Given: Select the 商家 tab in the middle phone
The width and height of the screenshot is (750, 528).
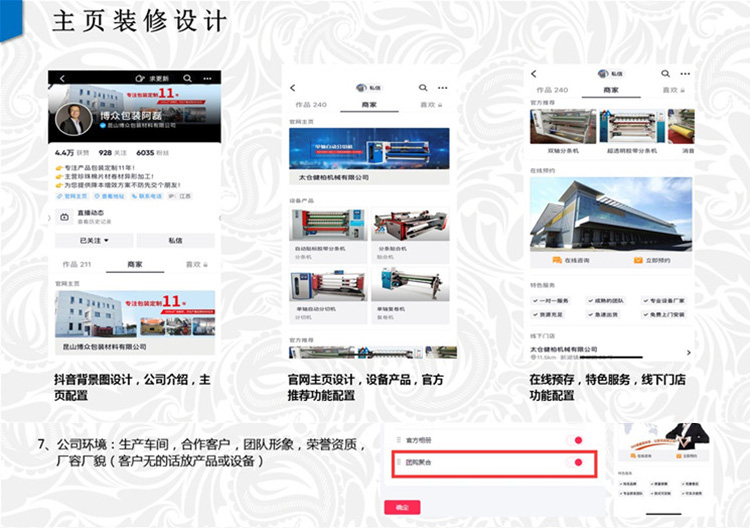Looking at the screenshot, I should [x=369, y=104].
